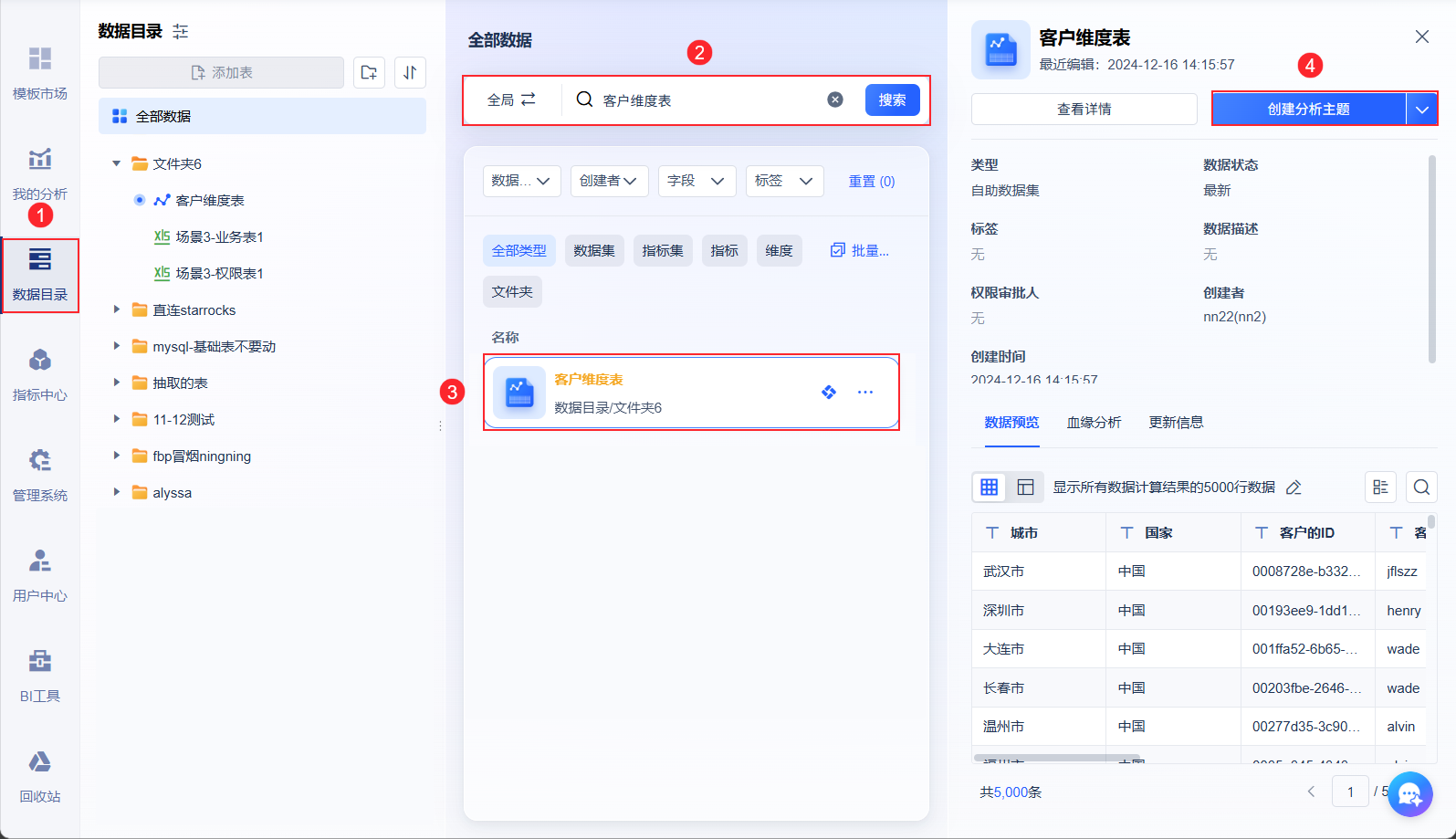1456x839 pixels.
Task: Click the 查看详情 button
Action: (1084, 109)
